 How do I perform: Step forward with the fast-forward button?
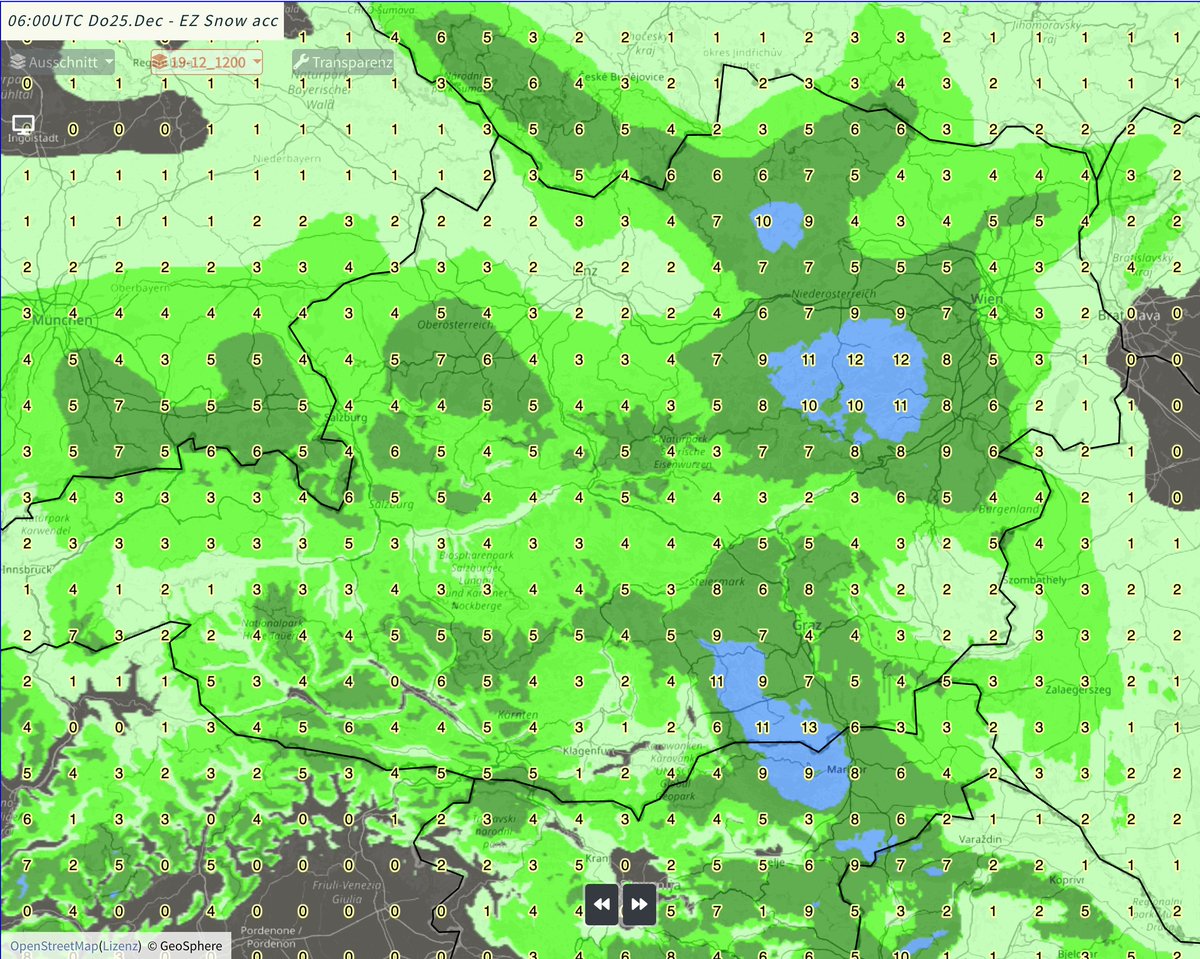[639, 904]
